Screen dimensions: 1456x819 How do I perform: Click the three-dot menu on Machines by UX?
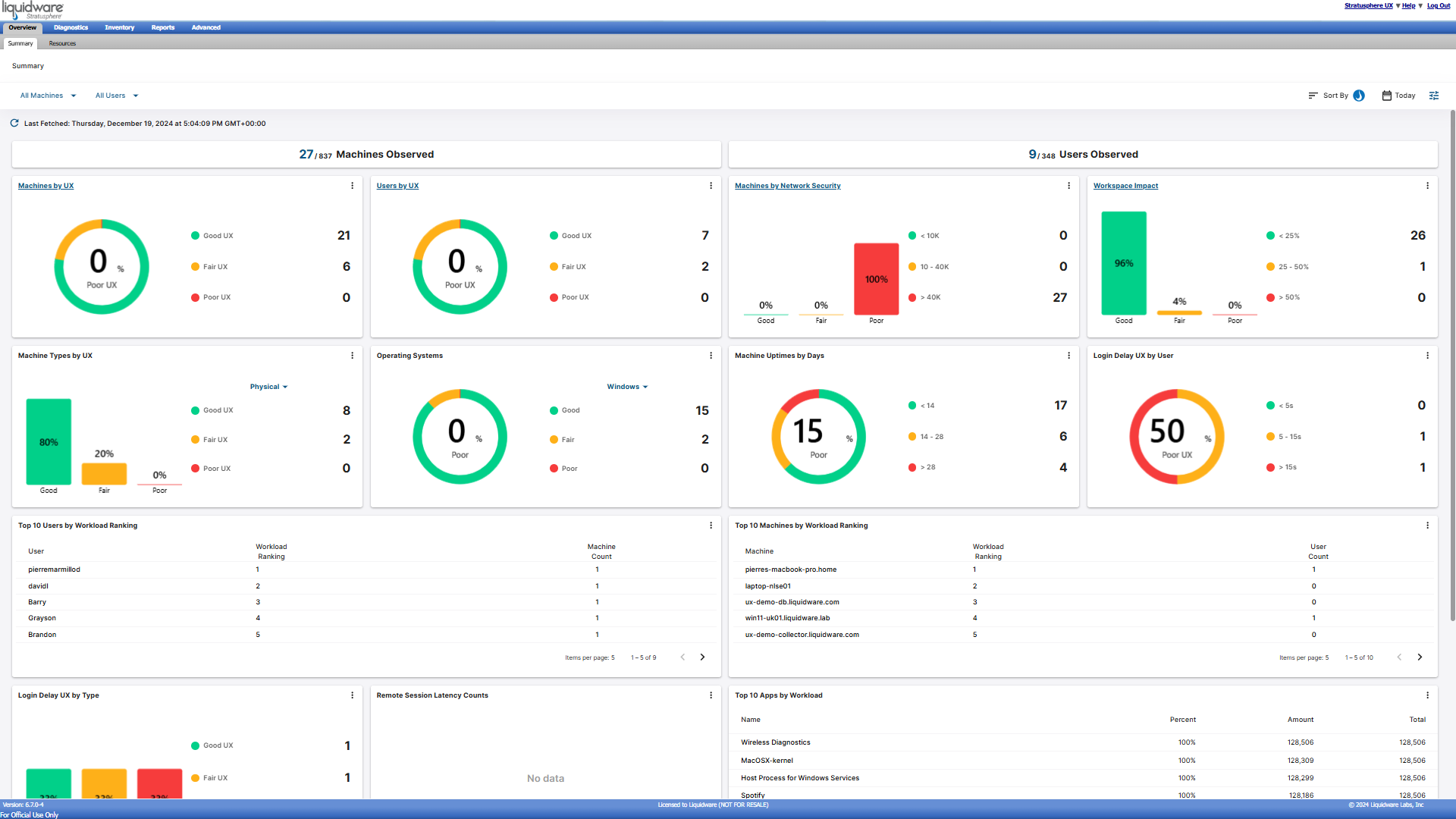coord(353,185)
